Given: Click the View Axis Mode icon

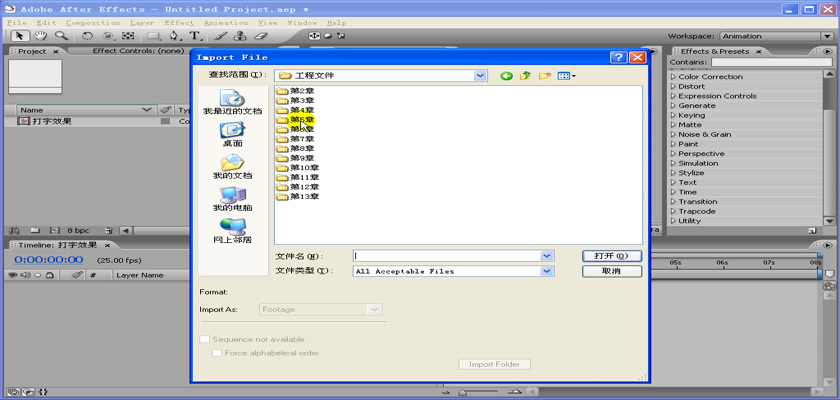Looking at the screenshot, I should 341,36.
